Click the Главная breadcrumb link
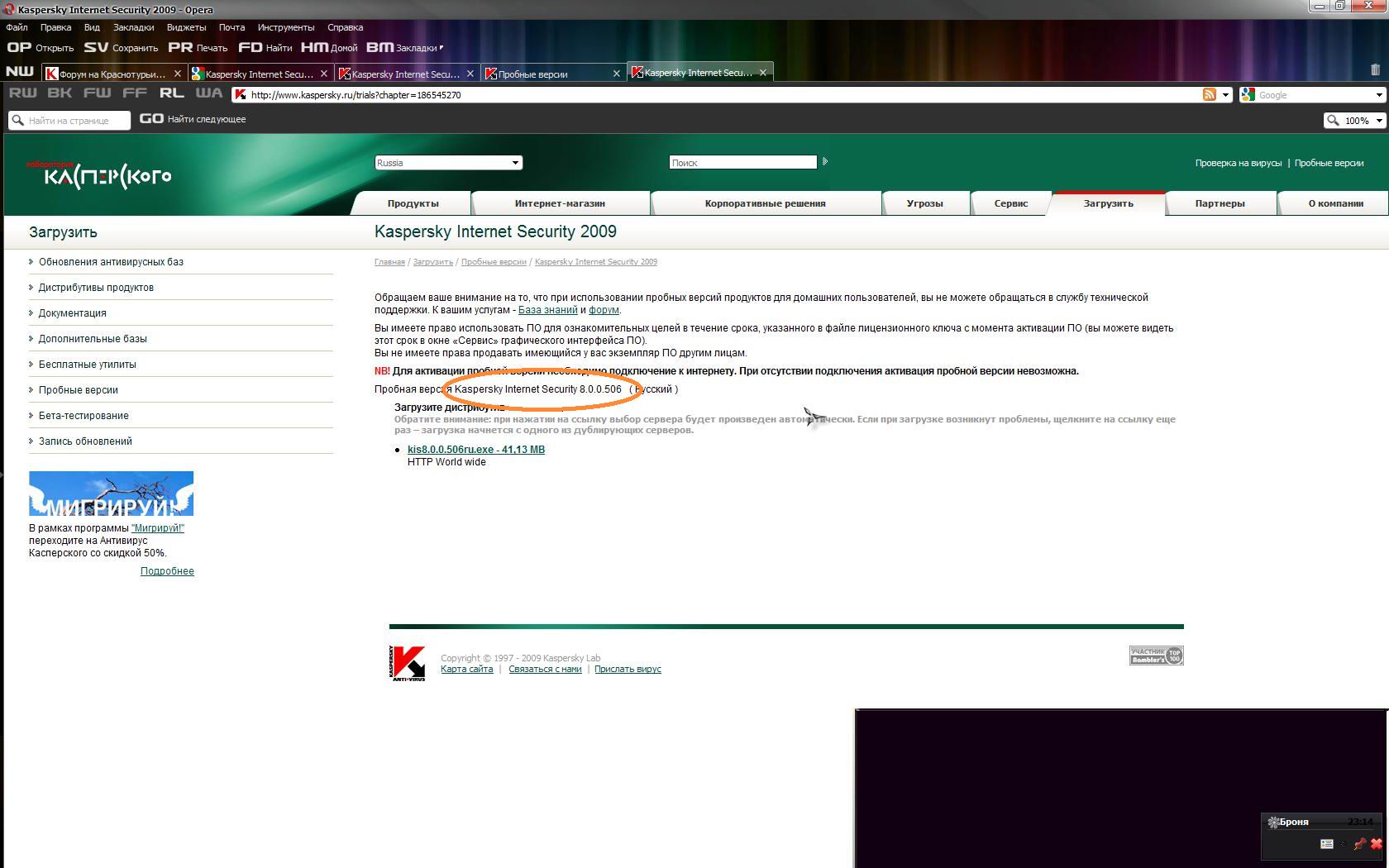1389x868 pixels. (389, 262)
